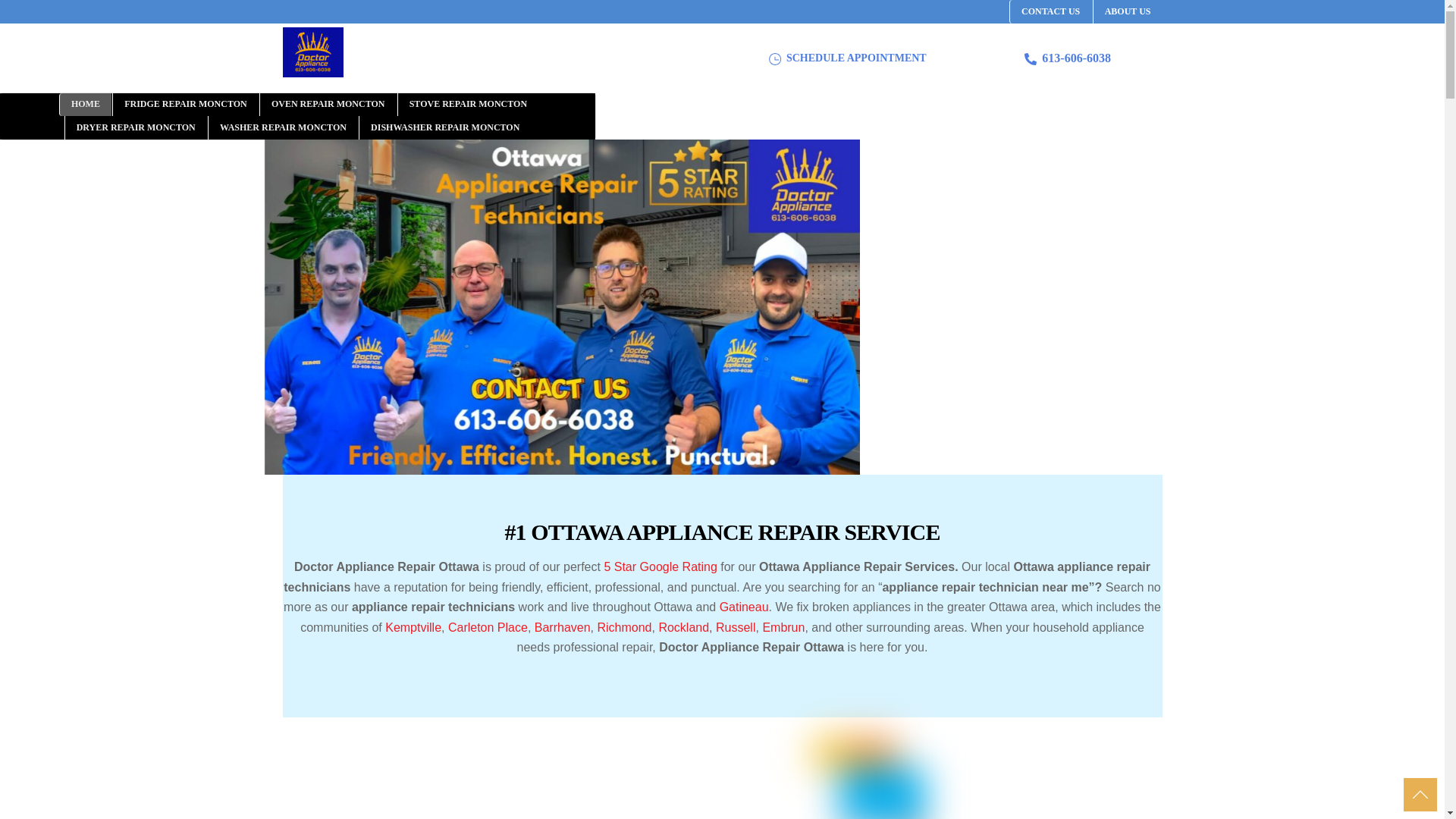The image size is (1456, 819).
Task: Open Fridge Repair Moncton menu item
Action: coord(186,105)
